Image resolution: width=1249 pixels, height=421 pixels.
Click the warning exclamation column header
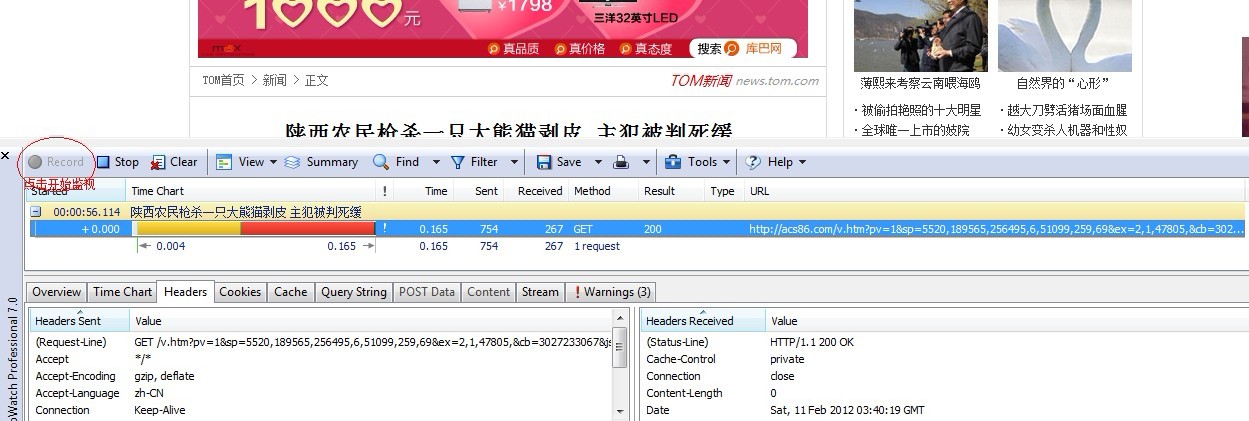384,191
